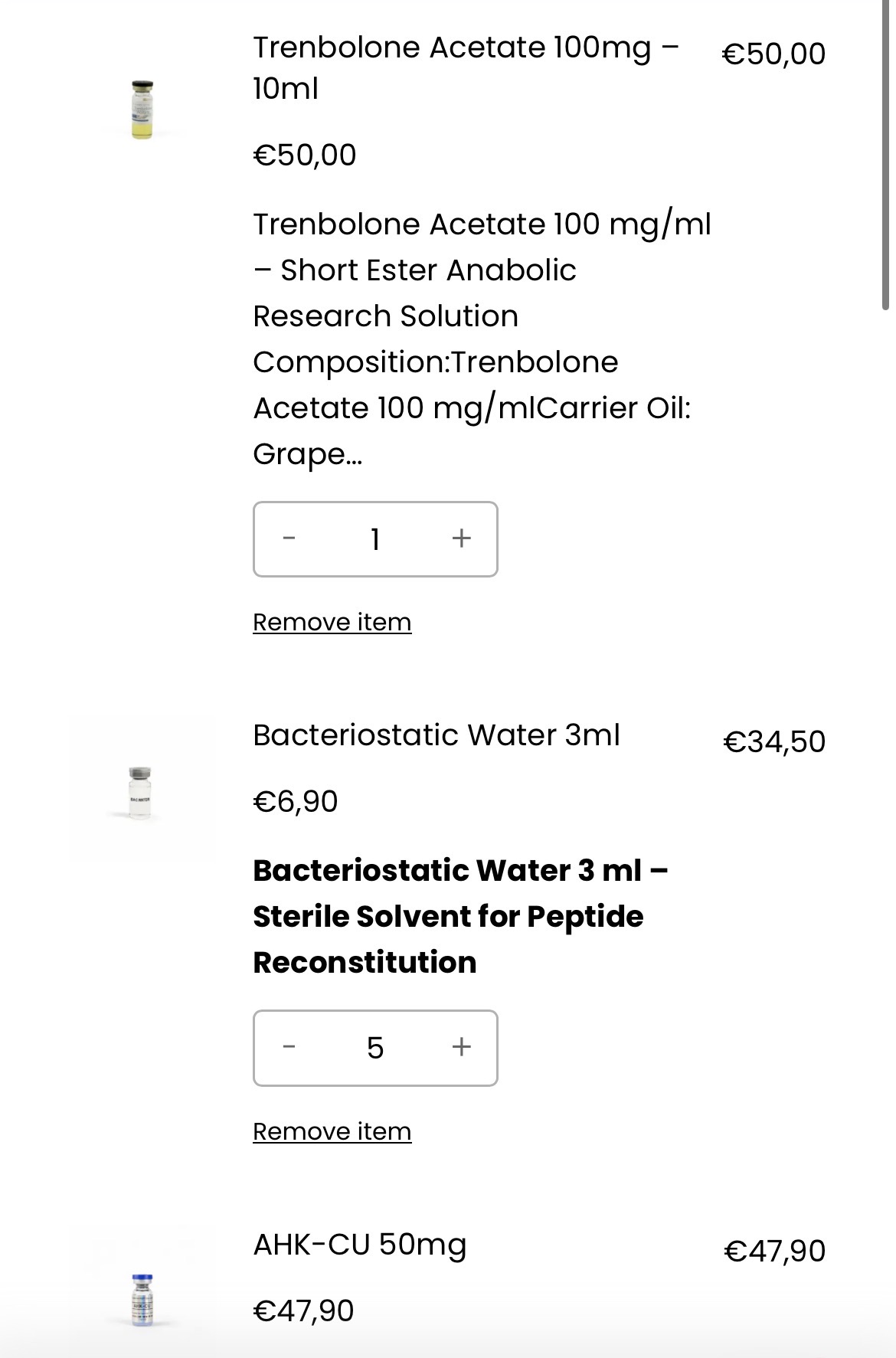Decrease Bacteriostatic Water quantity with minus

pyautogui.click(x=289, y=1047)
